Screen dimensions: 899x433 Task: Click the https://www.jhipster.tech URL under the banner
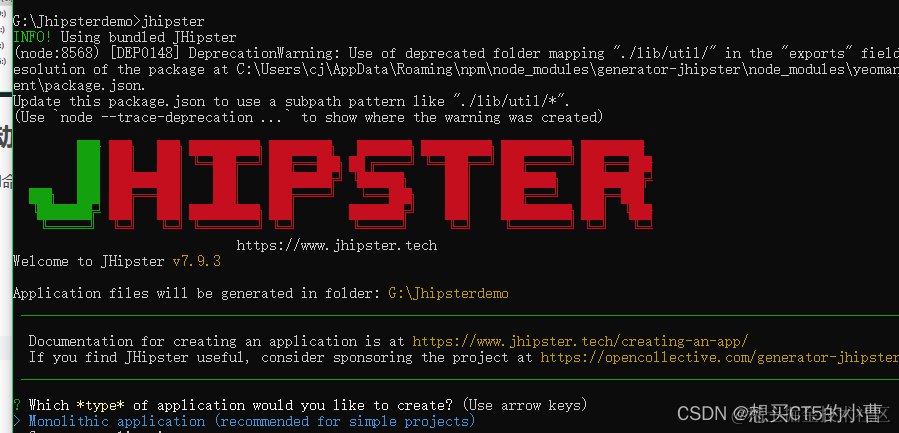coord(337,245)
